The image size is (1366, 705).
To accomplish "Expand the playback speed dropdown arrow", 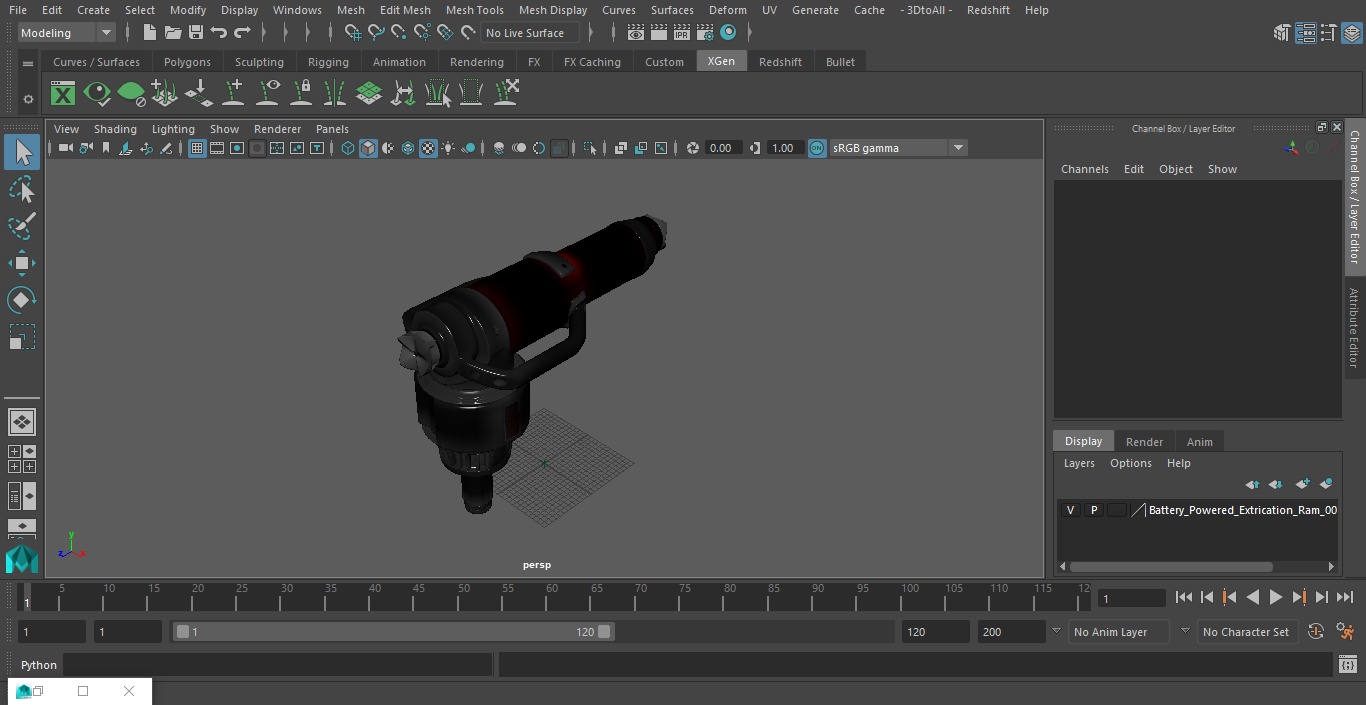I will 1056,631.
